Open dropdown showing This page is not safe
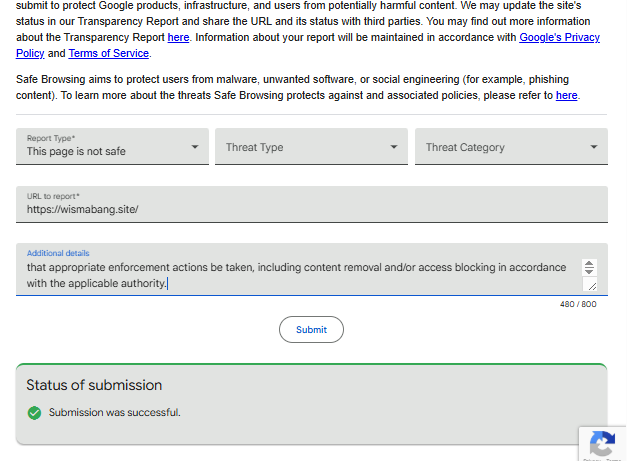627x461 pixels. 112,146
